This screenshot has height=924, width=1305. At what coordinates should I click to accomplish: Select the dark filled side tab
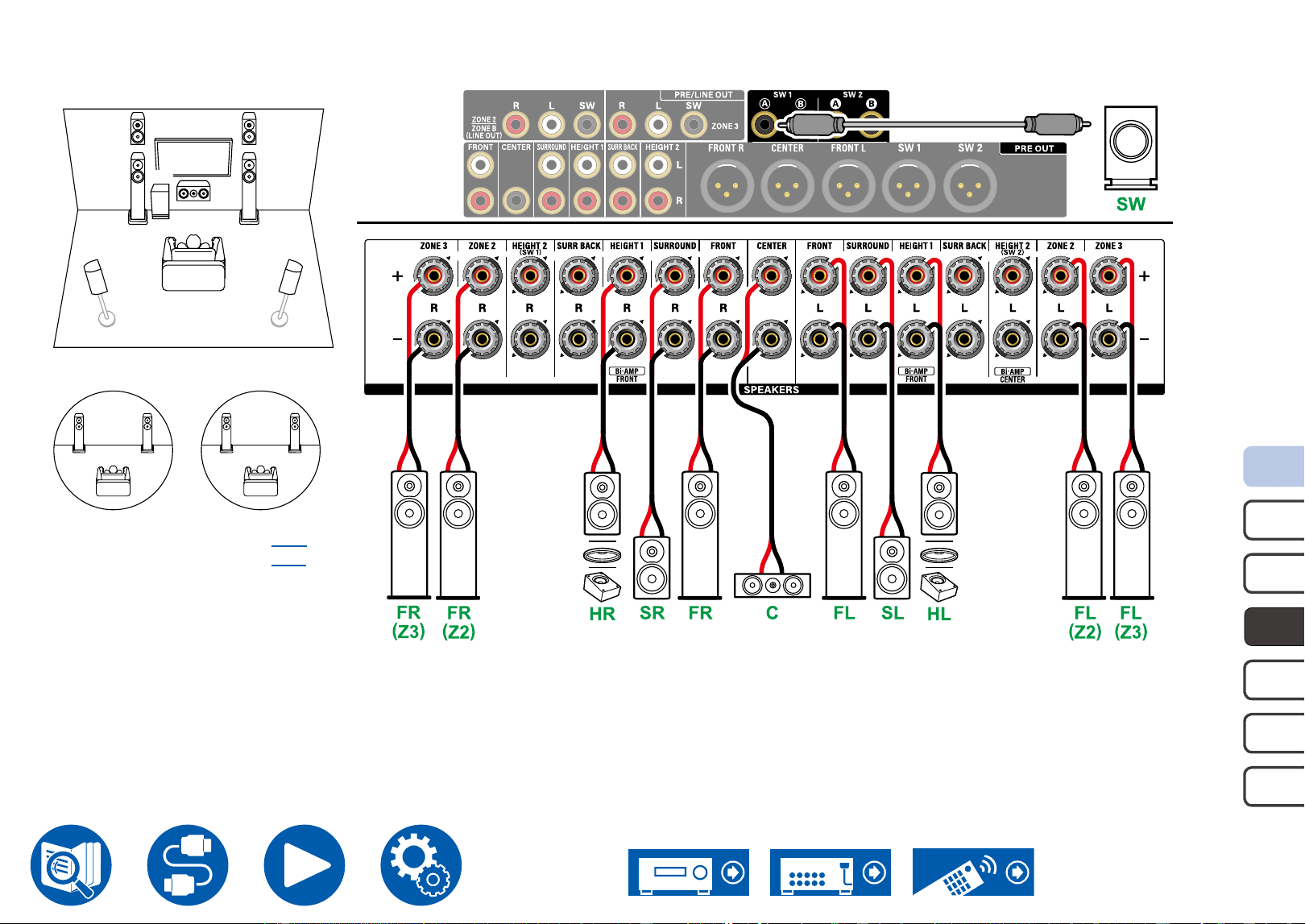pos(1274,627)
